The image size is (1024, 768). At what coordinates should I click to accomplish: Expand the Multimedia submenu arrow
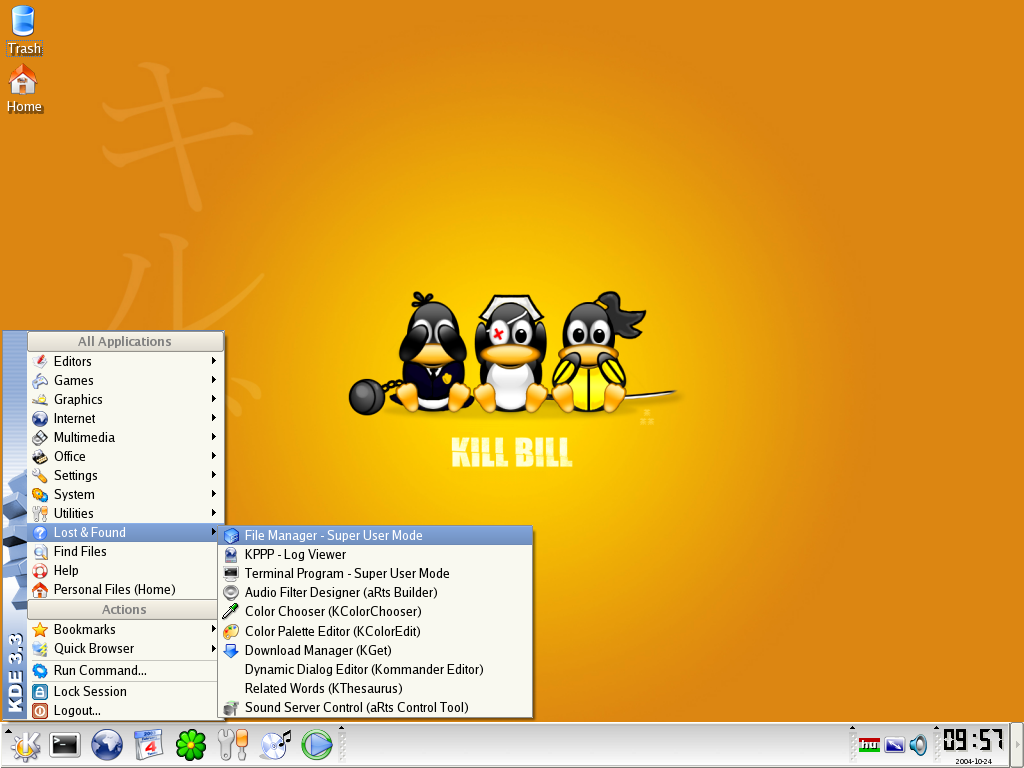tap(214, 436)
